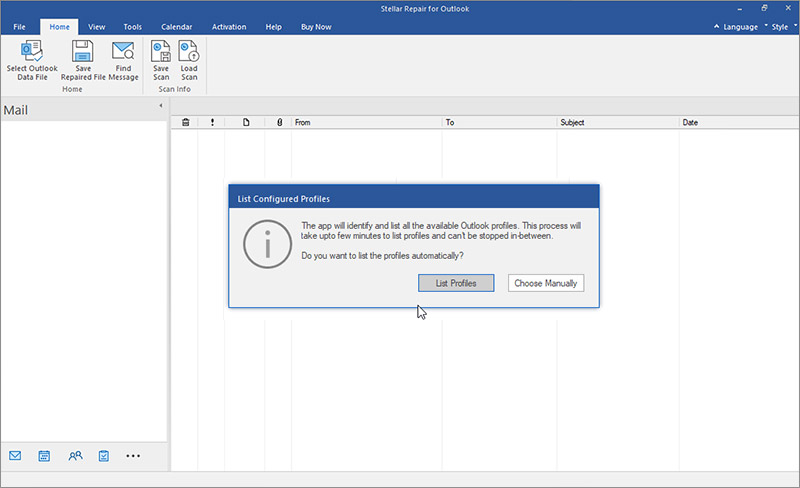Select the Home ribbon tab
Screen dimensions: 800x488
pos(59,27)
